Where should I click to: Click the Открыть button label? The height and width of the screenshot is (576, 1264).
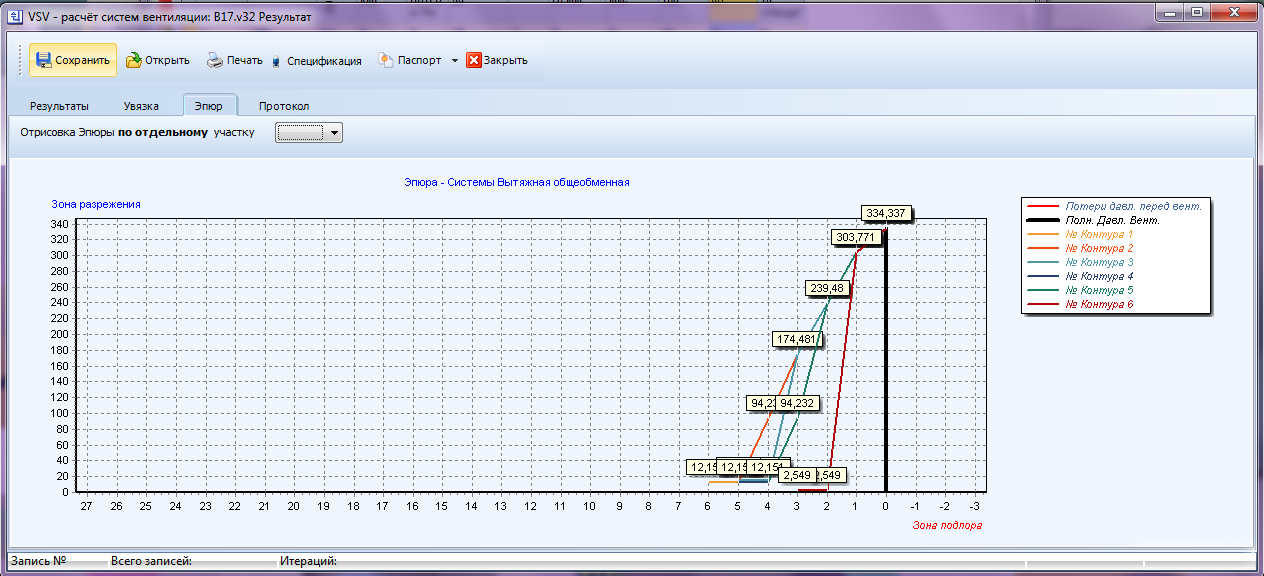(167, 60)
